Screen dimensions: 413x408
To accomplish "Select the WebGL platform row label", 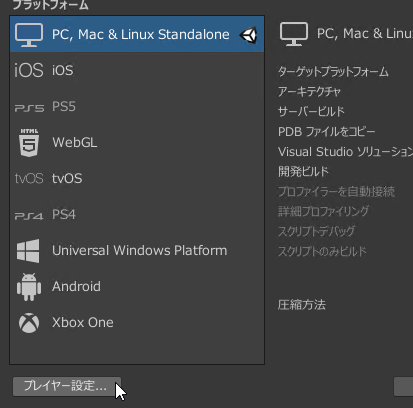I will [x=75, y=142].
